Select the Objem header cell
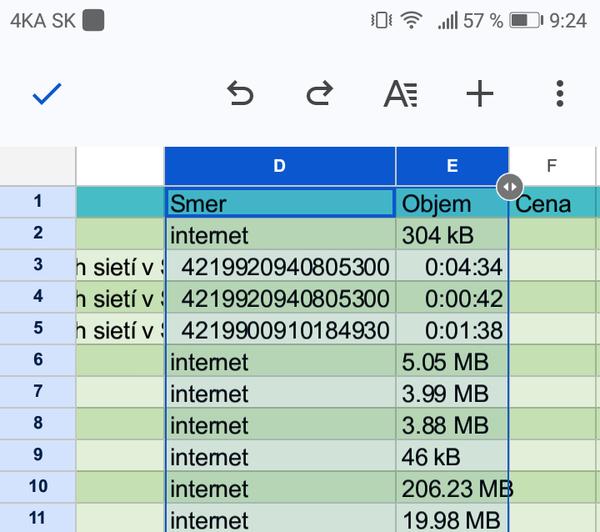 click(452, 204)
